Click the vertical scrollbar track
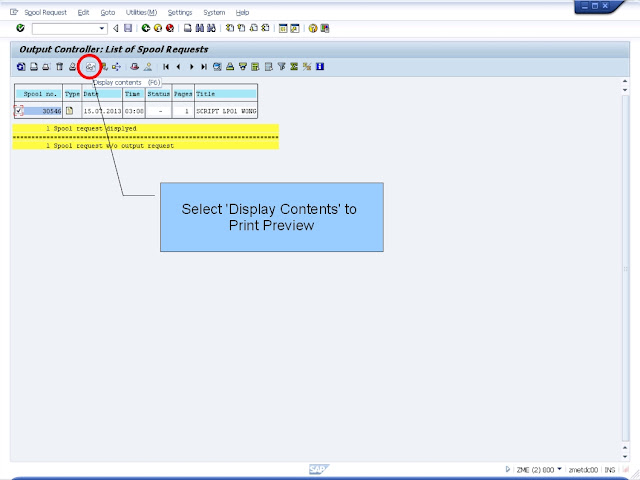The width and height of the screenshot is (640, 480). tap(625, 267)
